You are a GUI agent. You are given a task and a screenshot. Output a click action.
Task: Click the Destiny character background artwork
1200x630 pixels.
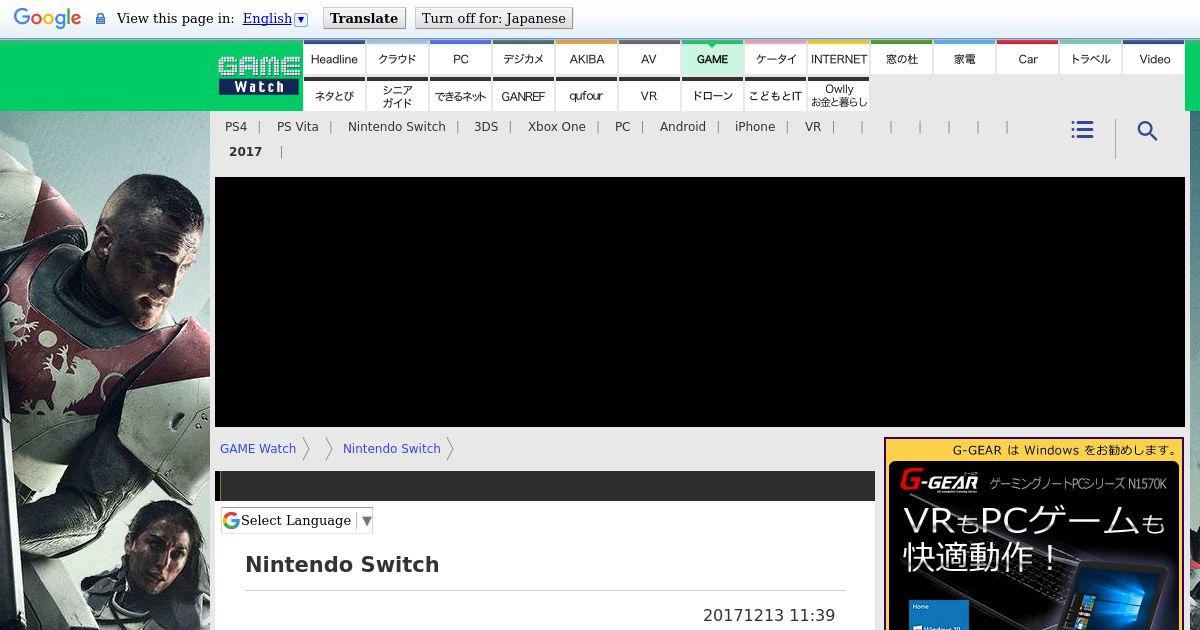coord(105,370)
